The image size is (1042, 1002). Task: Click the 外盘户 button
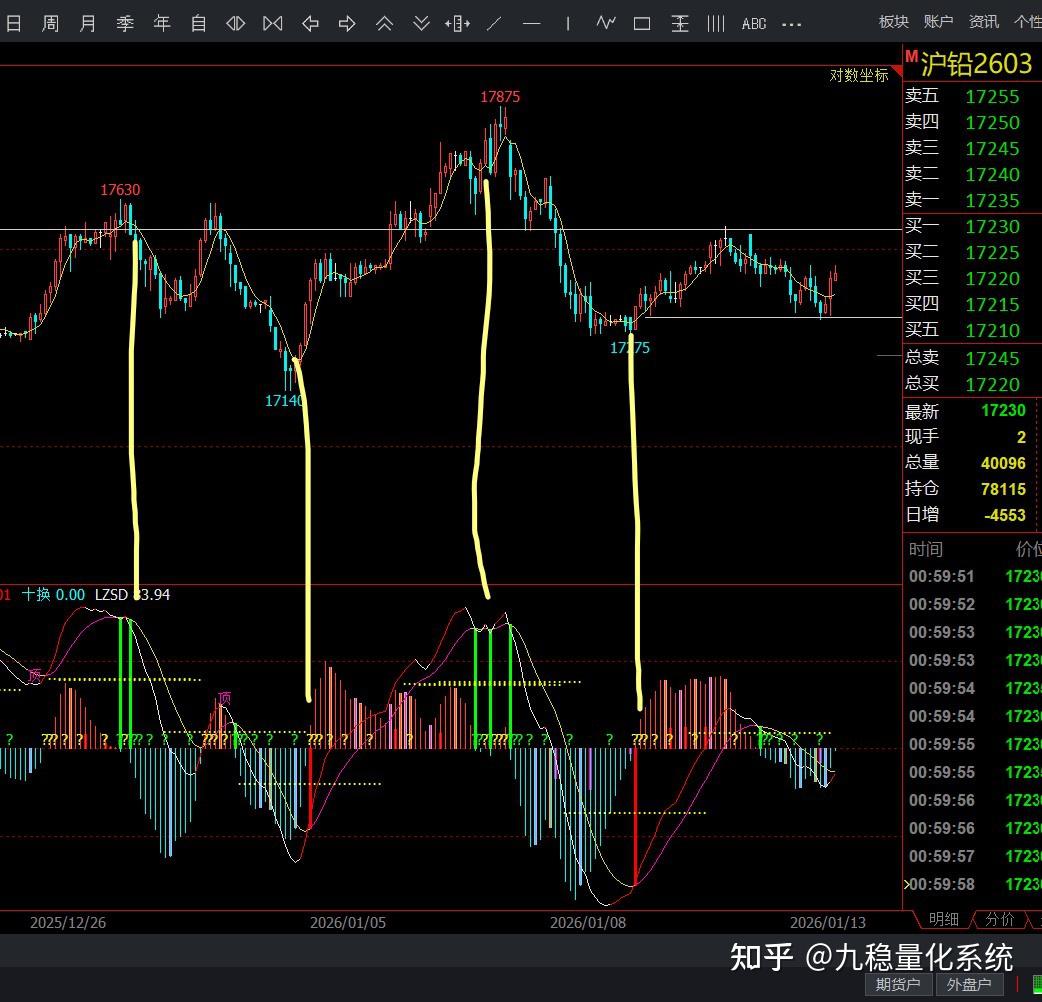coord(969,984)
